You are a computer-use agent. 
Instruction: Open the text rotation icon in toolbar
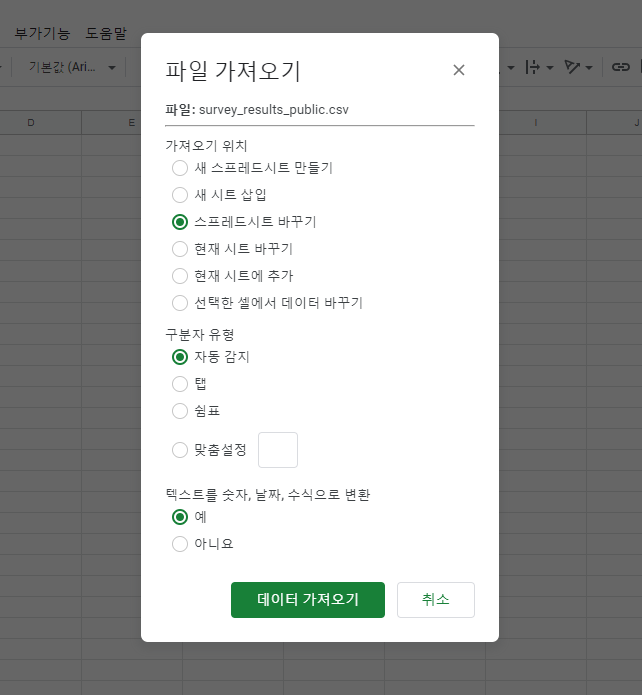(572, 67)
